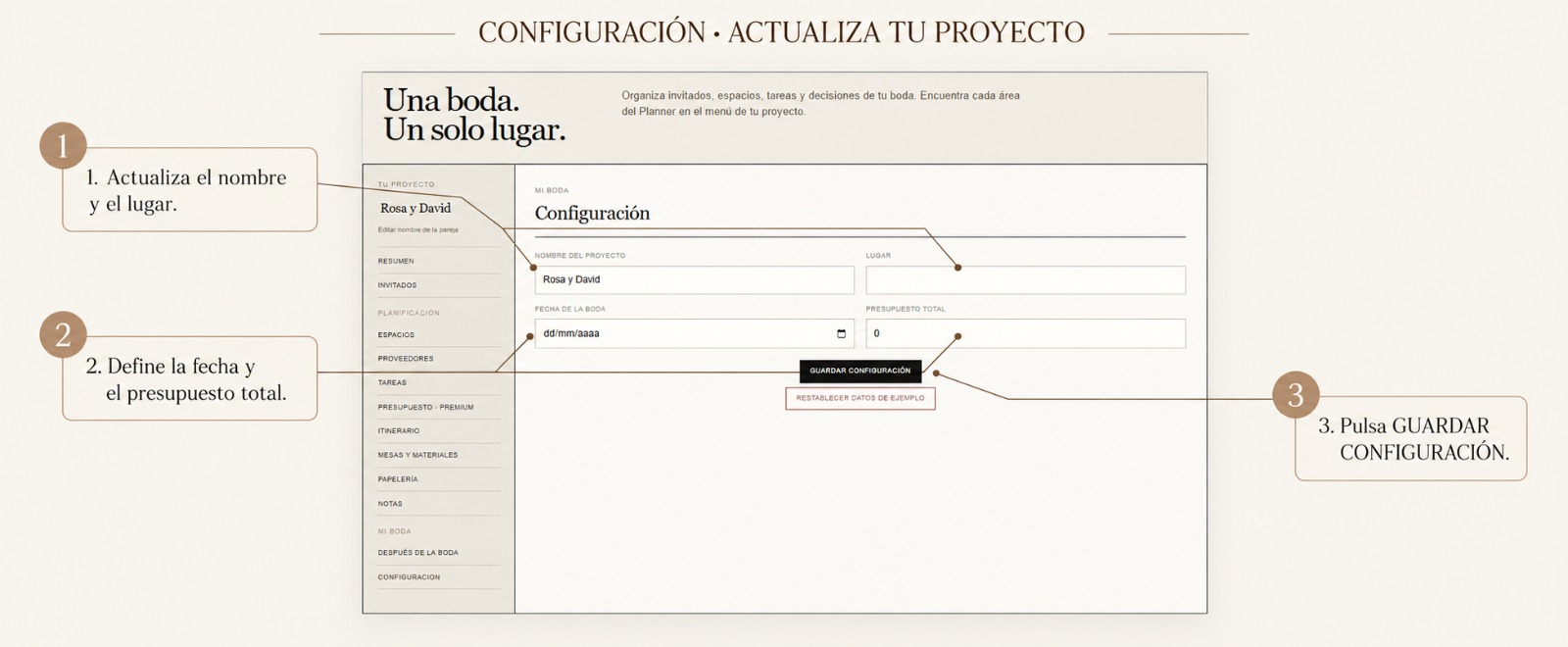Select Después de la boda item

coord(417,553)
